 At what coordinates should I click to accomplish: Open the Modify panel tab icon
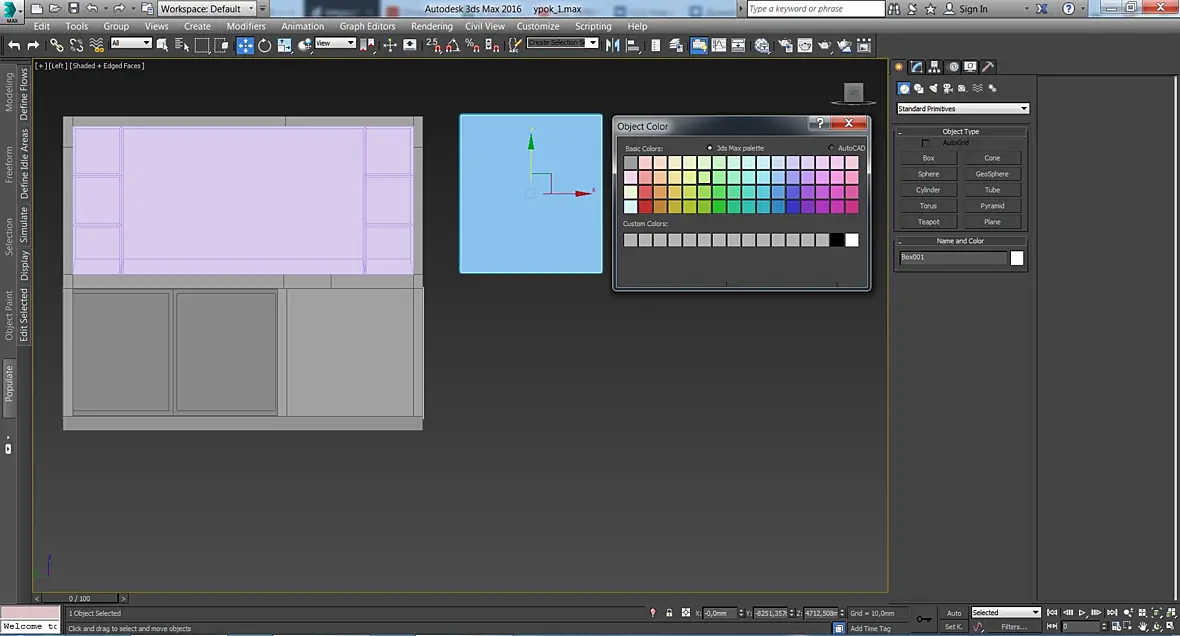pyautogui.click(x=917, y=67)
